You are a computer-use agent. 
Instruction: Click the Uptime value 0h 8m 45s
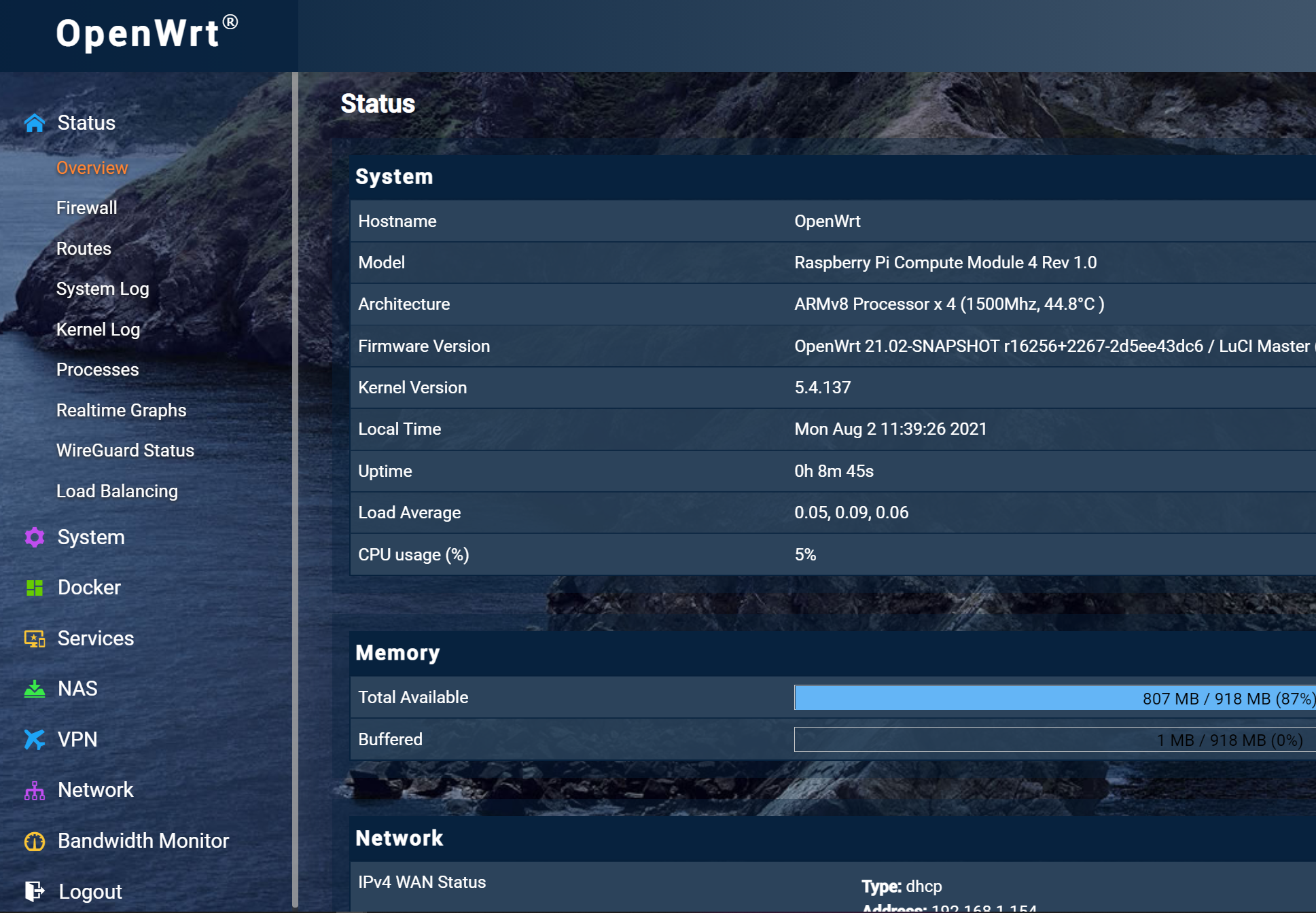pos(834,471)
